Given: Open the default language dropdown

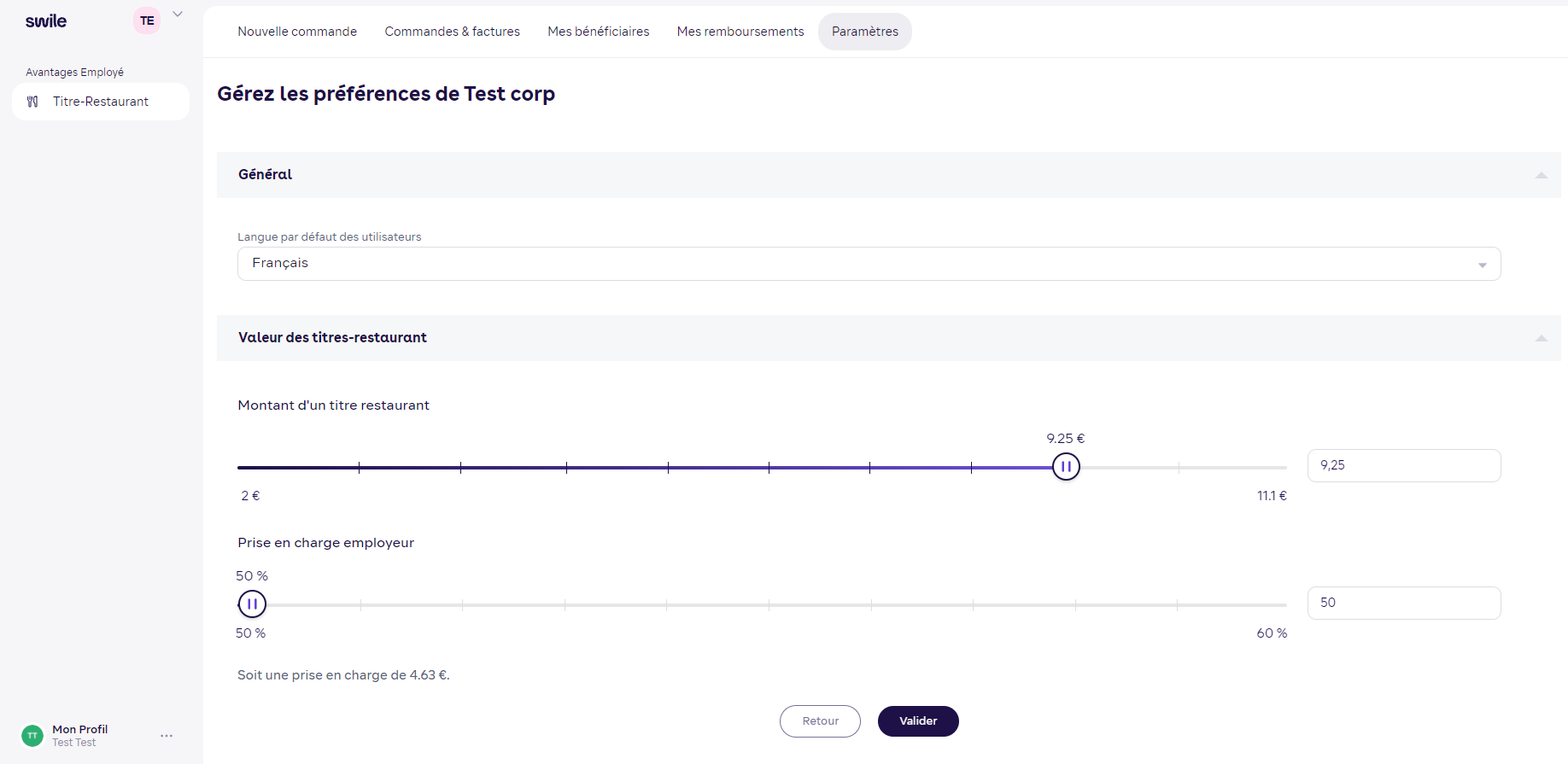Looking at the screenshot, I should 868,264.
